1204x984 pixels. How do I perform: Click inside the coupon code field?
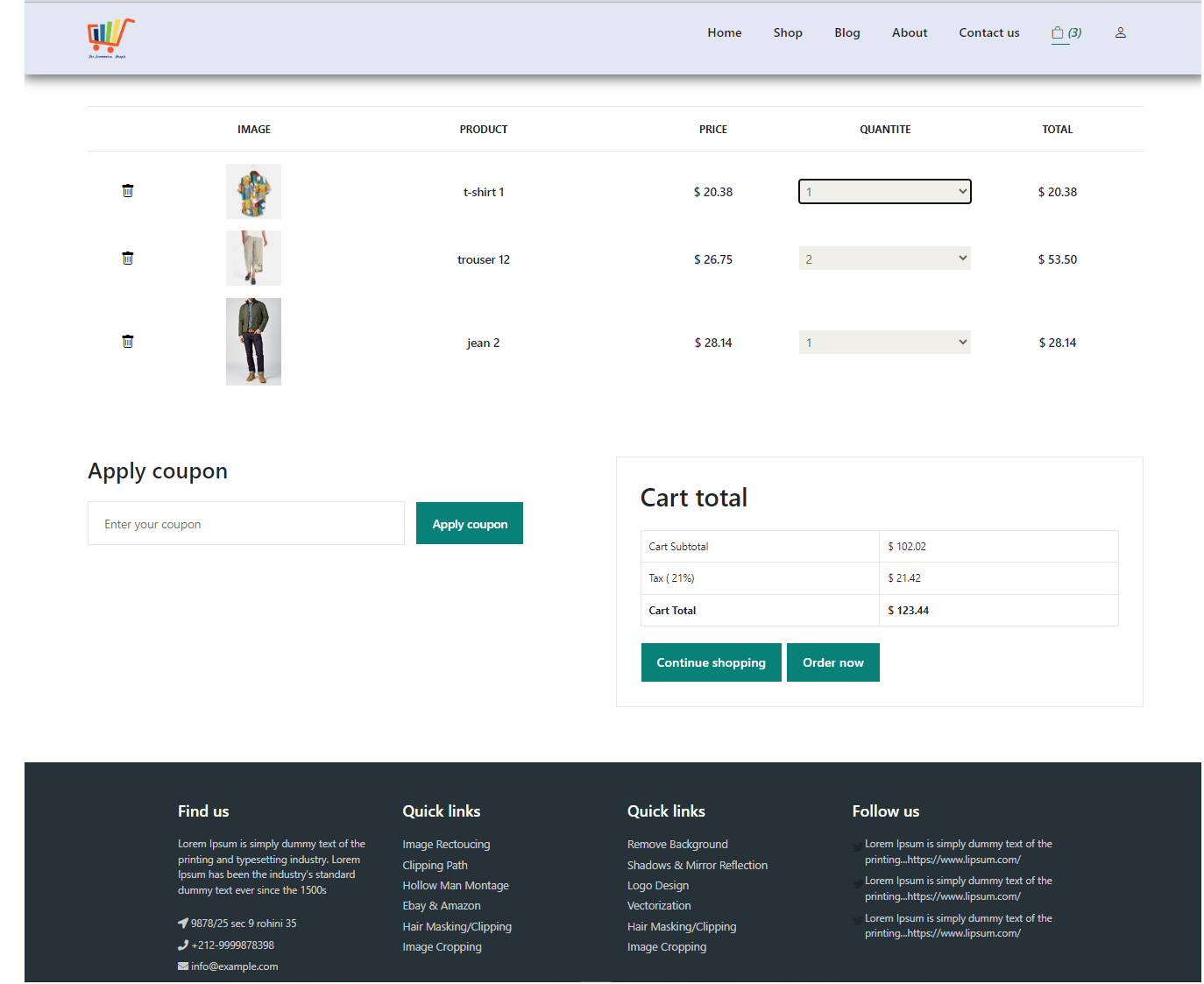click(245, 523)
